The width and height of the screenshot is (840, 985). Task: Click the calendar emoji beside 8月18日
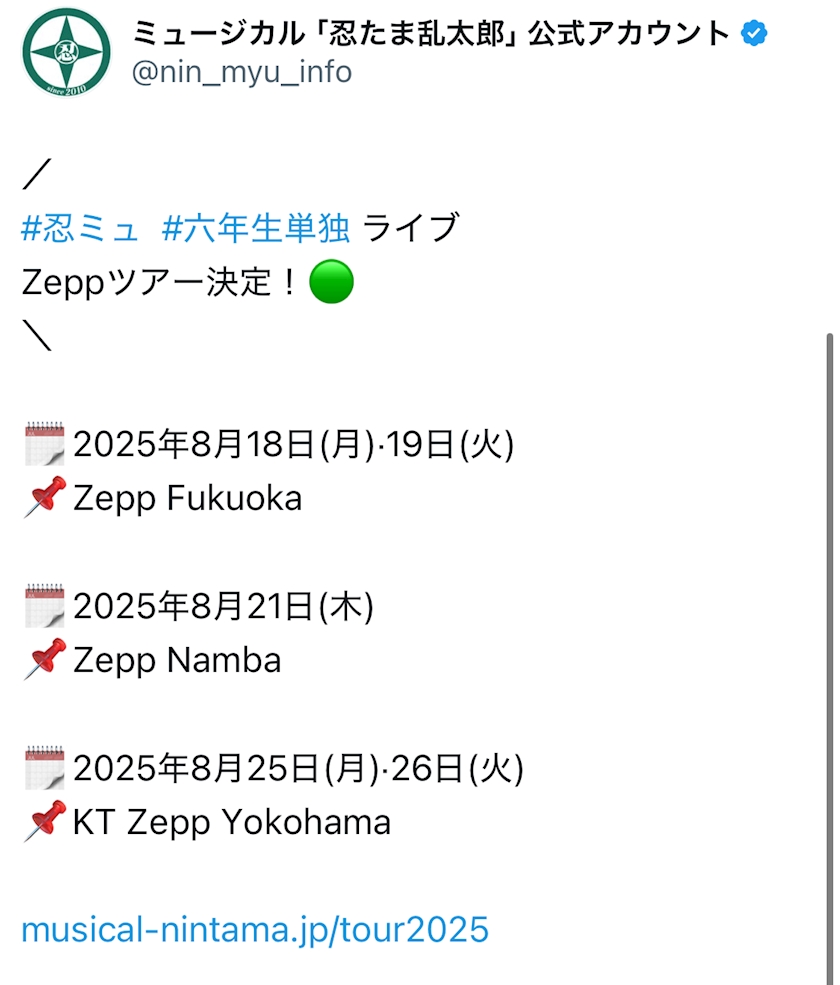click(x=44, y=445)
